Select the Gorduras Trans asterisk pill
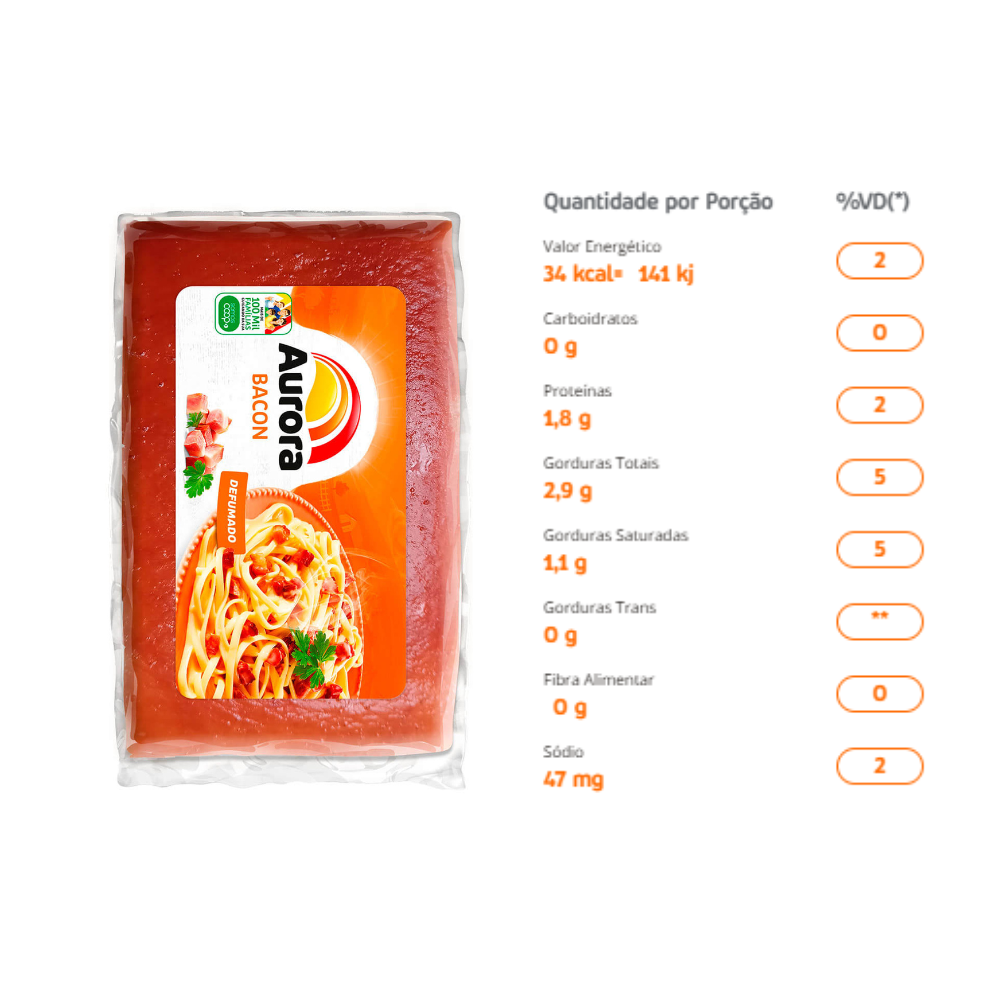This screenshot has height=1000, width=1000. click(x=879, y=621)
